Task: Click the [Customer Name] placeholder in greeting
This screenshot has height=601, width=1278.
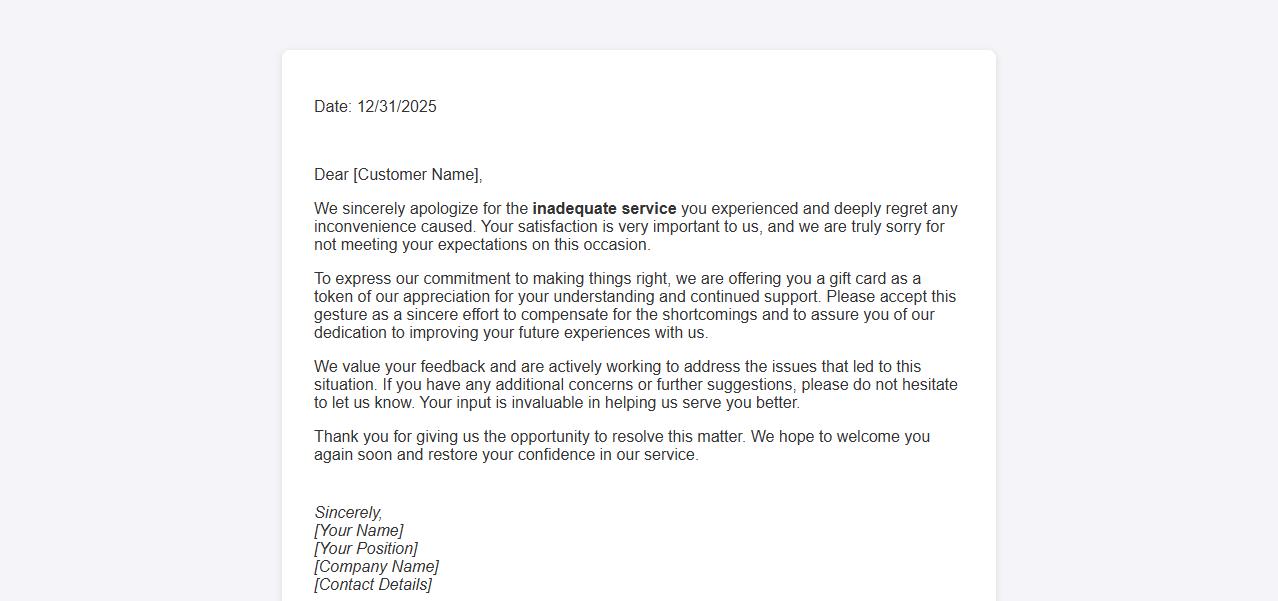Action: (417, 175)
